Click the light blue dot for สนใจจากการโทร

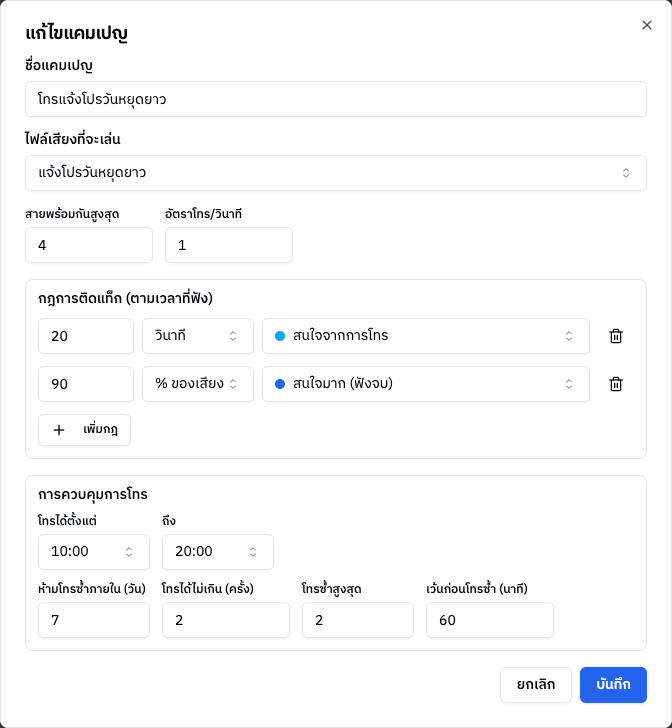coord(280,336)
